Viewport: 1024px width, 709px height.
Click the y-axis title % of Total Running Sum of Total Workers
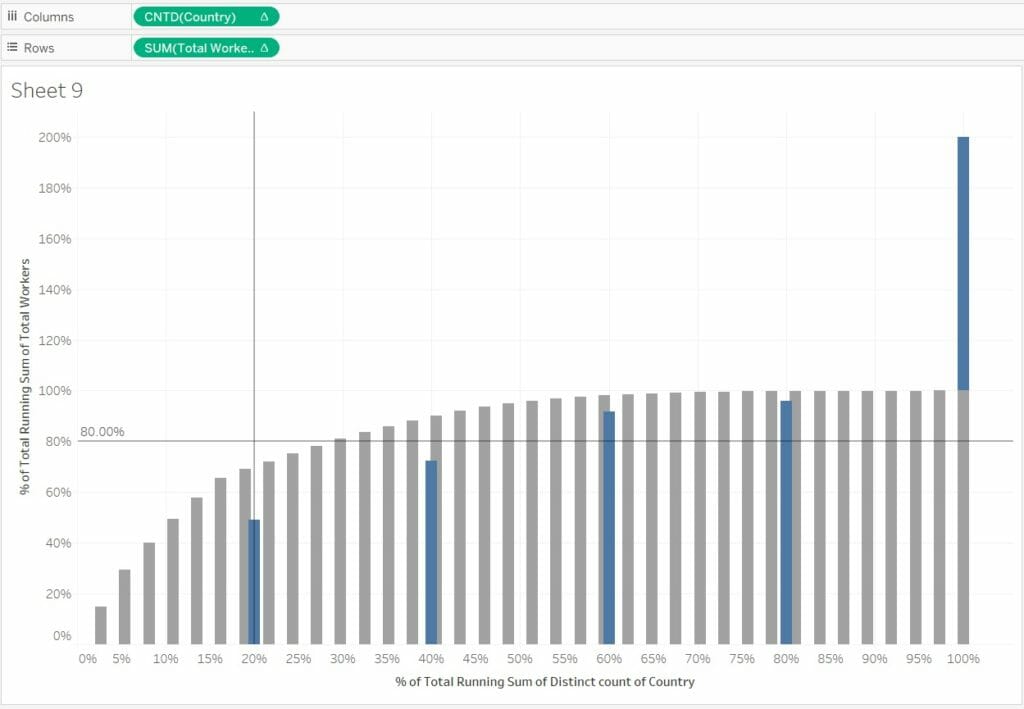coord(25,377)
